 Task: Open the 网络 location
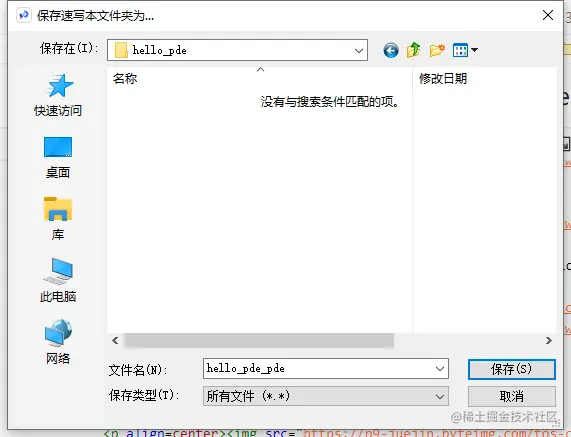click(58, 342)
